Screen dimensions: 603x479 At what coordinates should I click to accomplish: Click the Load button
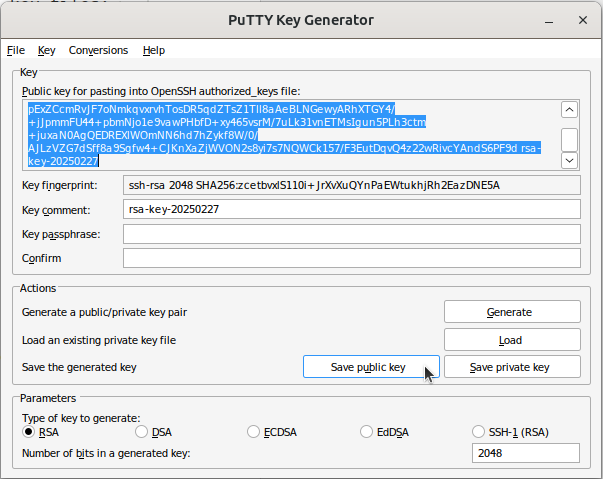512,340
